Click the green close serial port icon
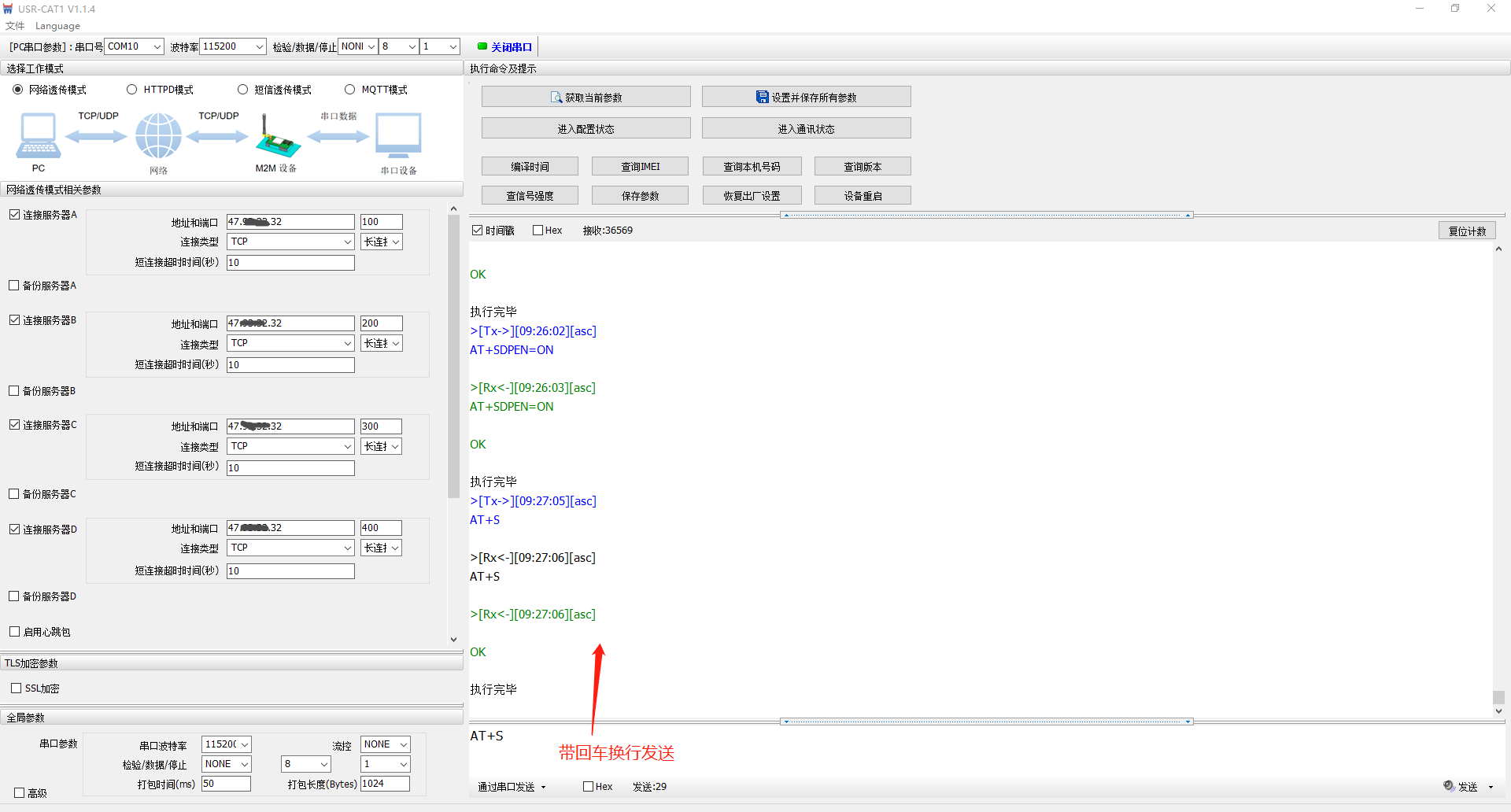Screen dimensions: 1511x812 point(482,46)
